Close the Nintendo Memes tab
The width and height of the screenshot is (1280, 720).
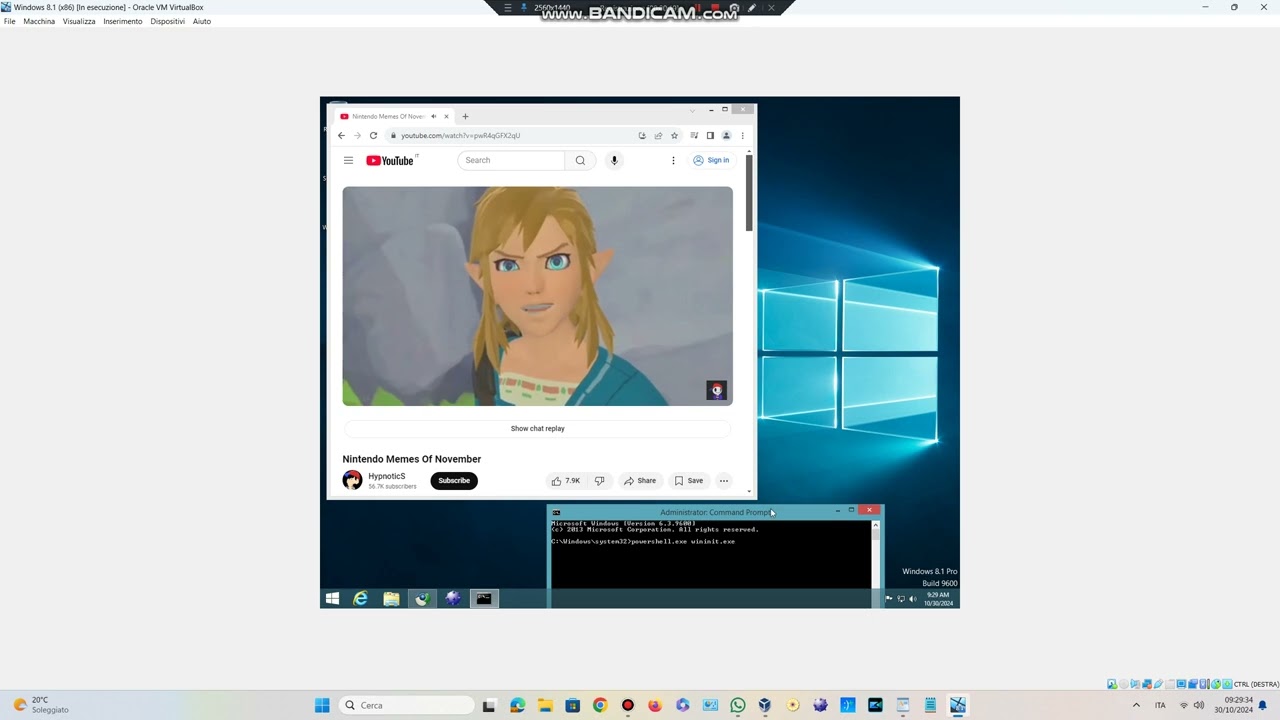(x=446, y=116)
